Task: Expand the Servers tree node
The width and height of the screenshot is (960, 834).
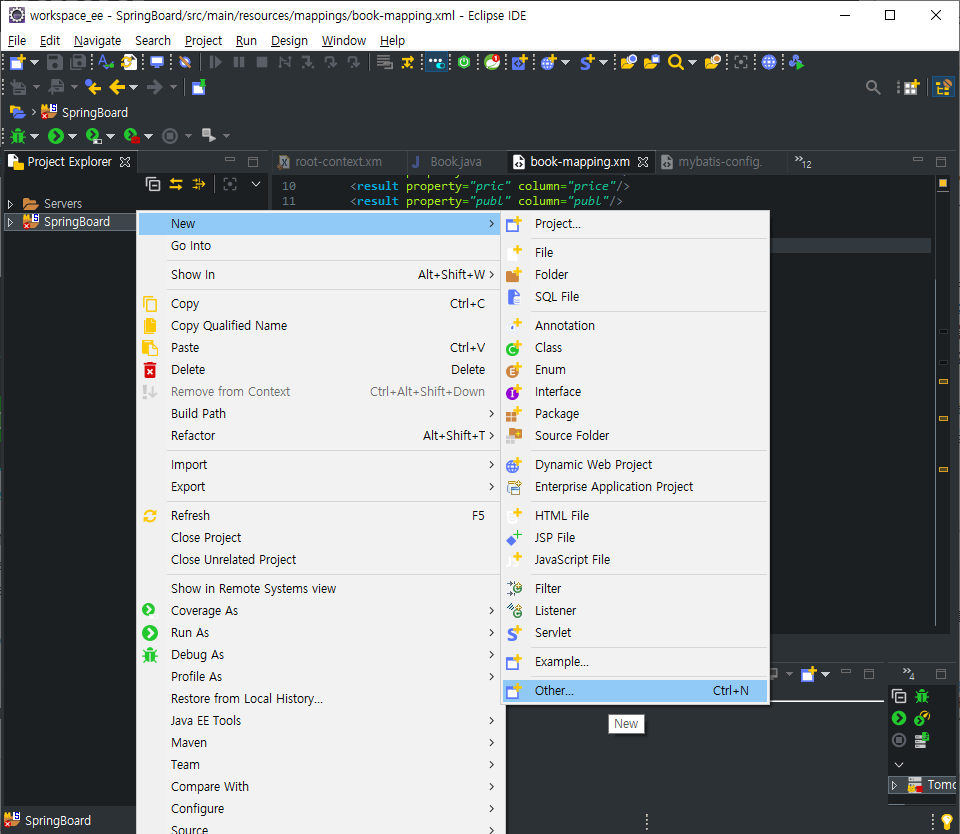Action: tap(10, 204)
